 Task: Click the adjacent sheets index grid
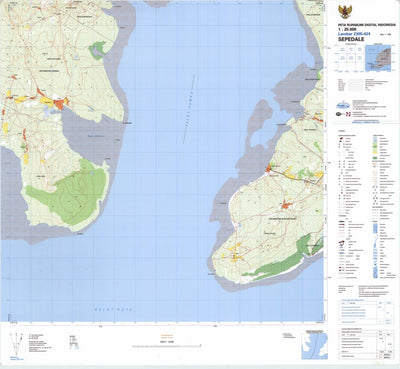click(351, 58)
